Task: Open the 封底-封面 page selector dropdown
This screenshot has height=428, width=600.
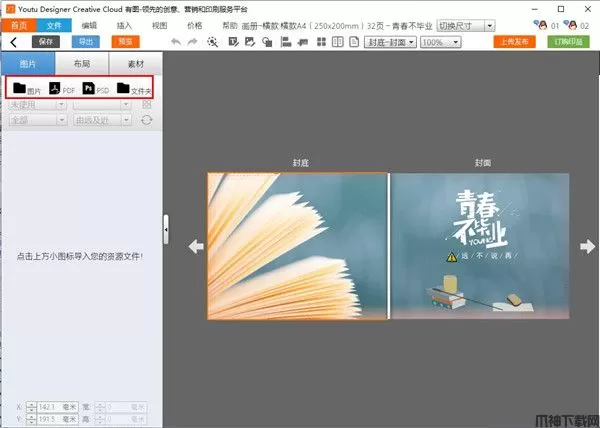Action: pos(391,42)
